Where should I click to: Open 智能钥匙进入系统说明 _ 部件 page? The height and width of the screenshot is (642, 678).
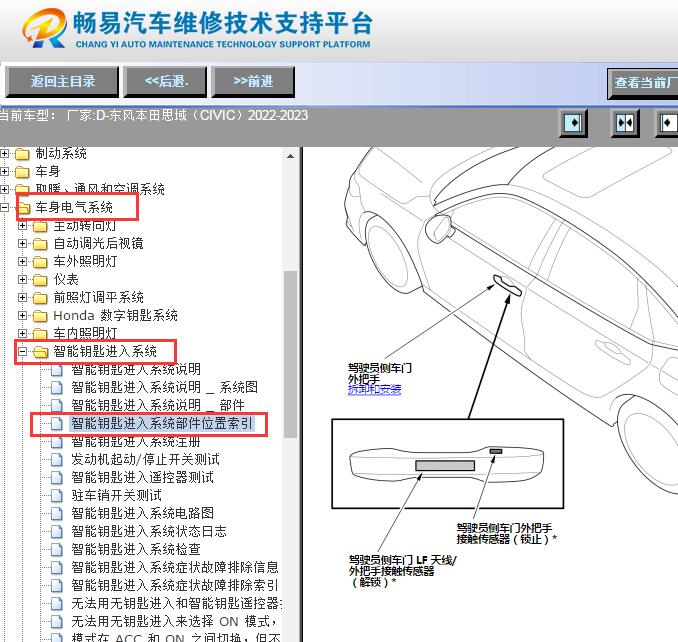(x=158, y=405)
